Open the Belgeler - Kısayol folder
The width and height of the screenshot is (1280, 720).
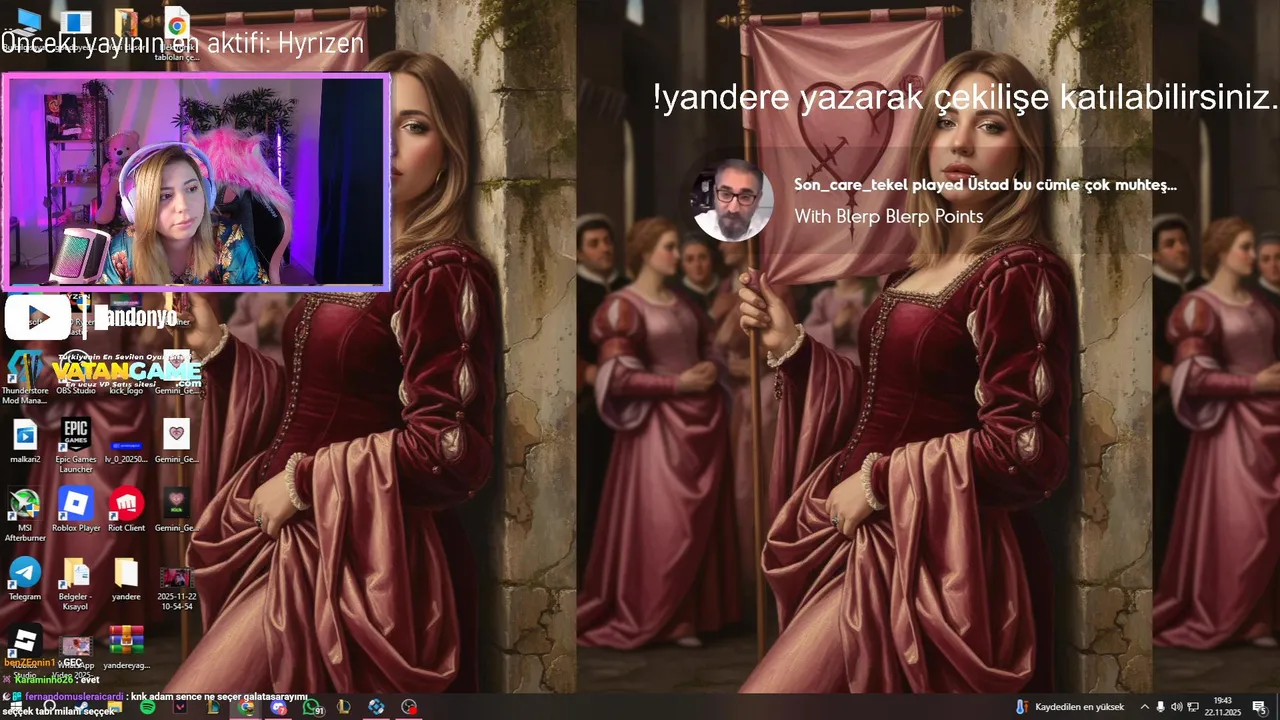point(76,583)
